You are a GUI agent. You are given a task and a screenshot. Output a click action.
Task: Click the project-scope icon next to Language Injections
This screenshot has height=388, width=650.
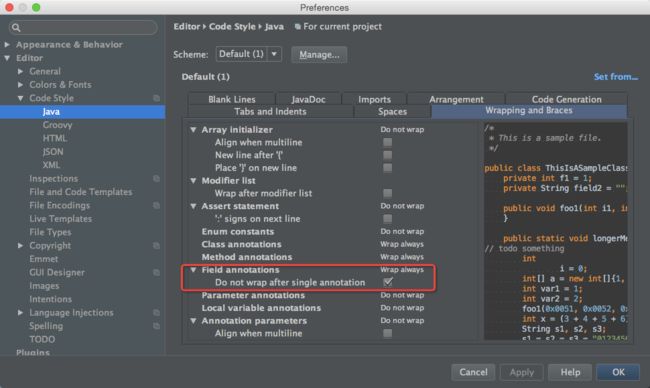click(x=156, y=313)
